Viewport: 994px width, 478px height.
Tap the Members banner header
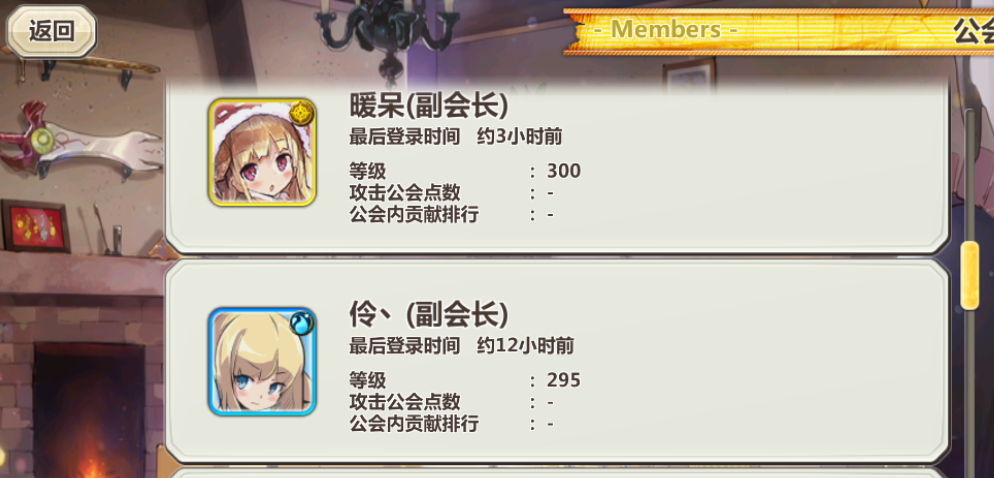pyautogui.click(x=666, y=30)
